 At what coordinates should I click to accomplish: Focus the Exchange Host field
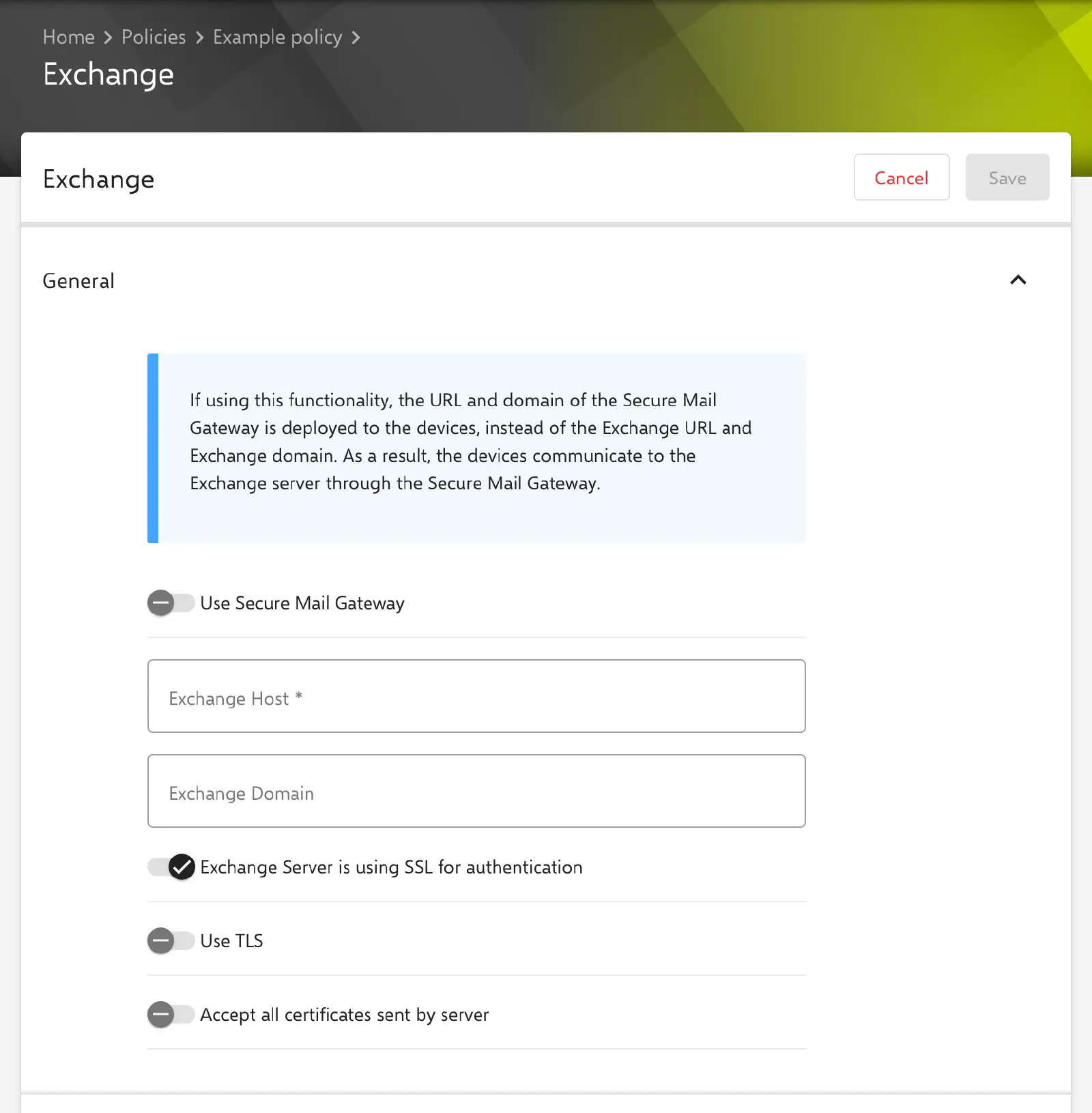pos(476,696)
